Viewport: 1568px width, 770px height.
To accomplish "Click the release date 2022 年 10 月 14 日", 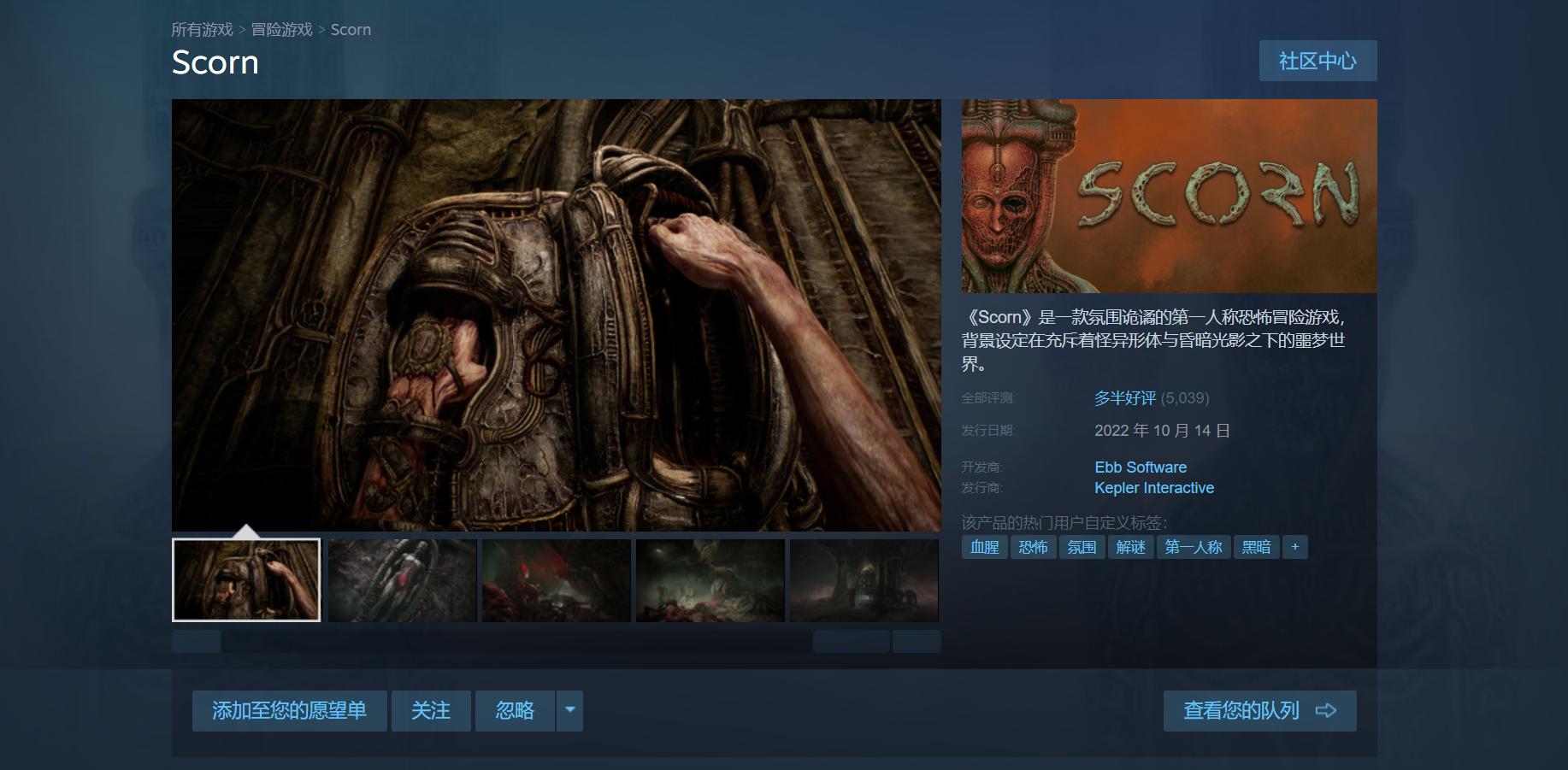I will point(1163,431).
